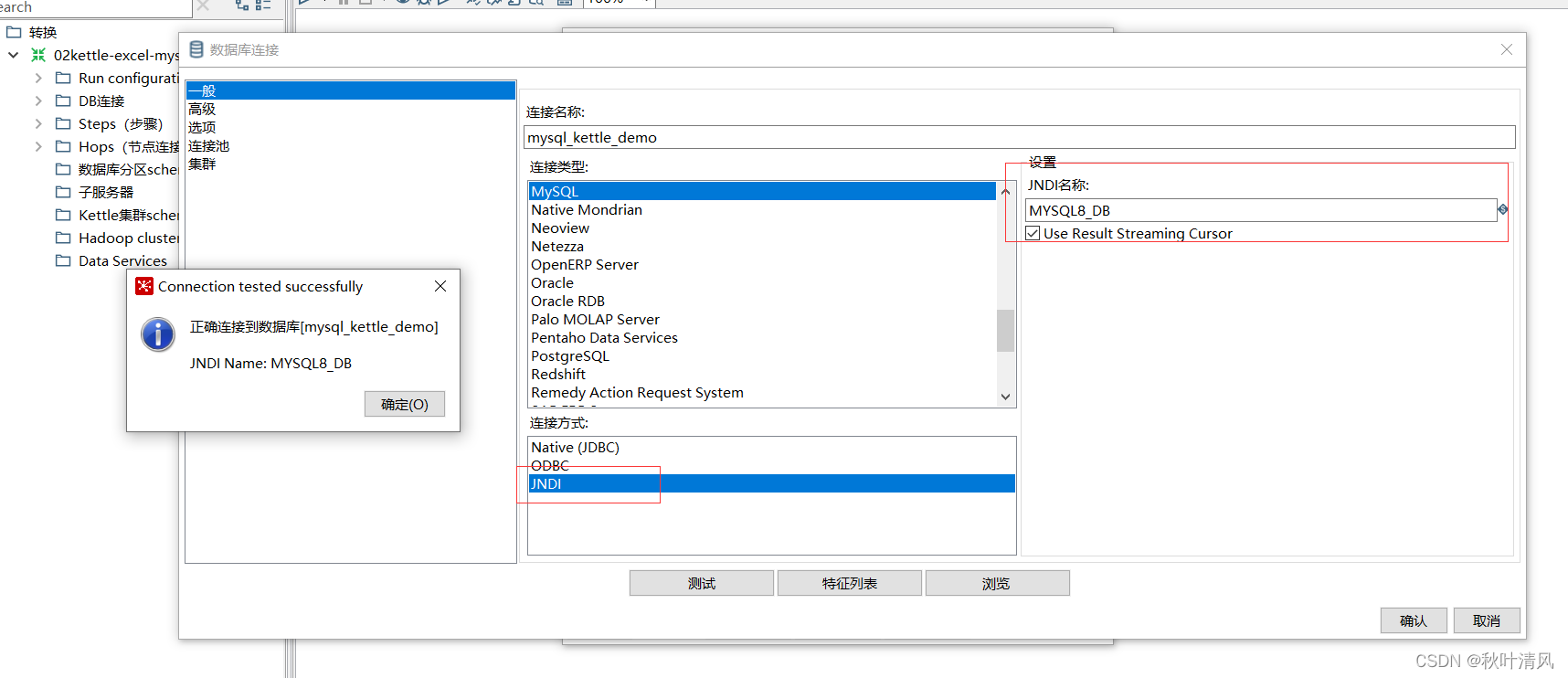Screen dimensions: 1568x678
Task: Select MySQL in the connection type list
Action: [762, 191]
